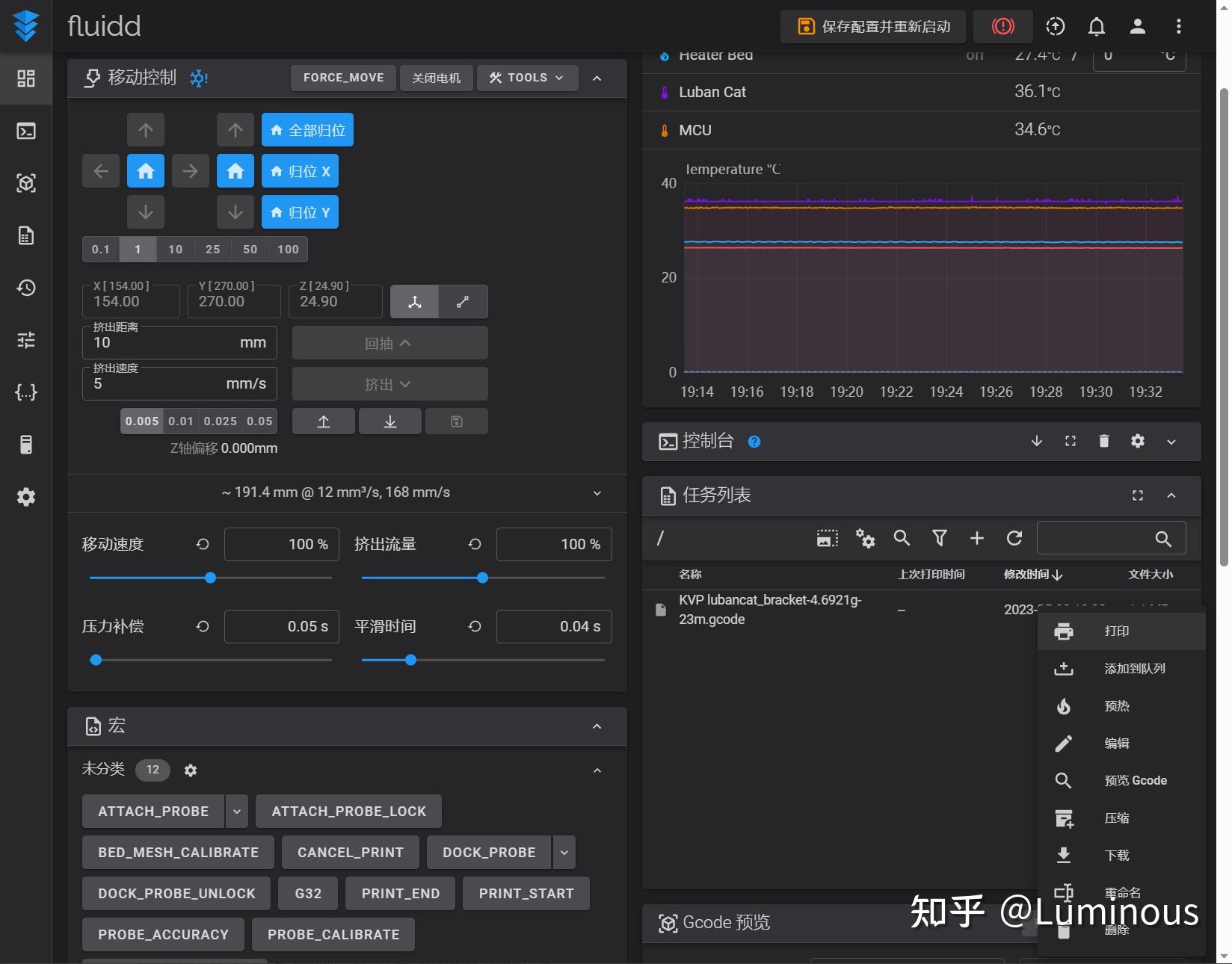Image resolution: width=1232 pixels, height=964 pixels.
Task: Open the console page from the sidebar
Action: click(x=26, y=132)
